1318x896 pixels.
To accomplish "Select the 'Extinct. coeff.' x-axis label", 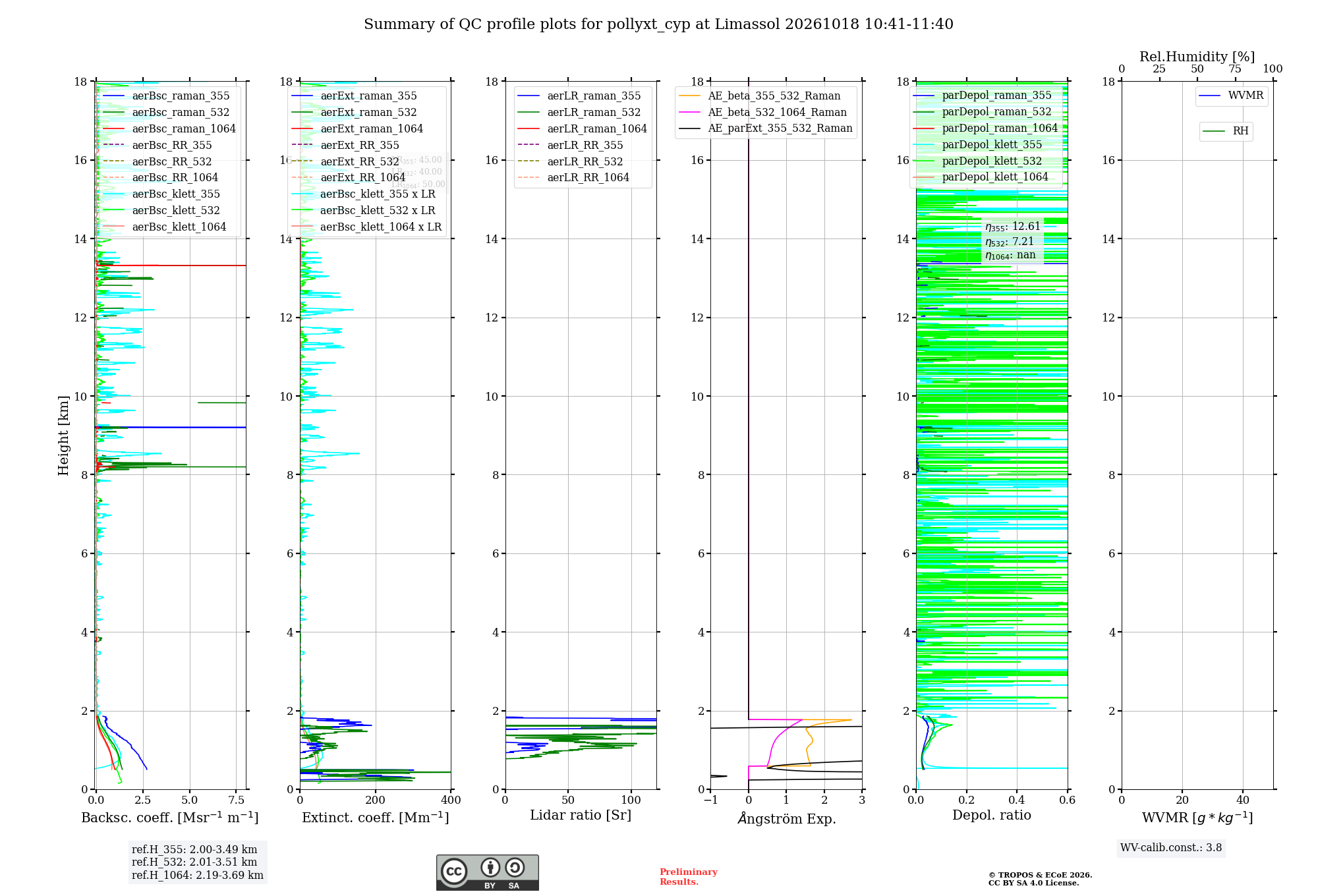I will 376,818.
